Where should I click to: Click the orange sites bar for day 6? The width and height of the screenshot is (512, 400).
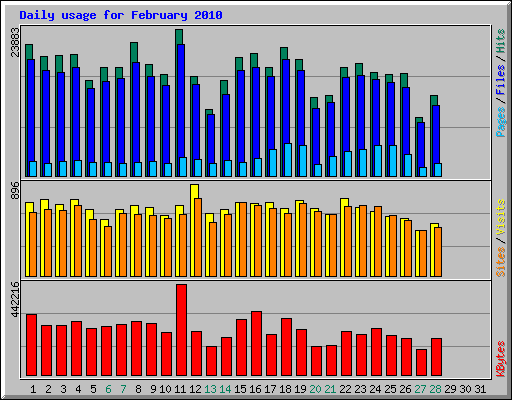point(108,252)
